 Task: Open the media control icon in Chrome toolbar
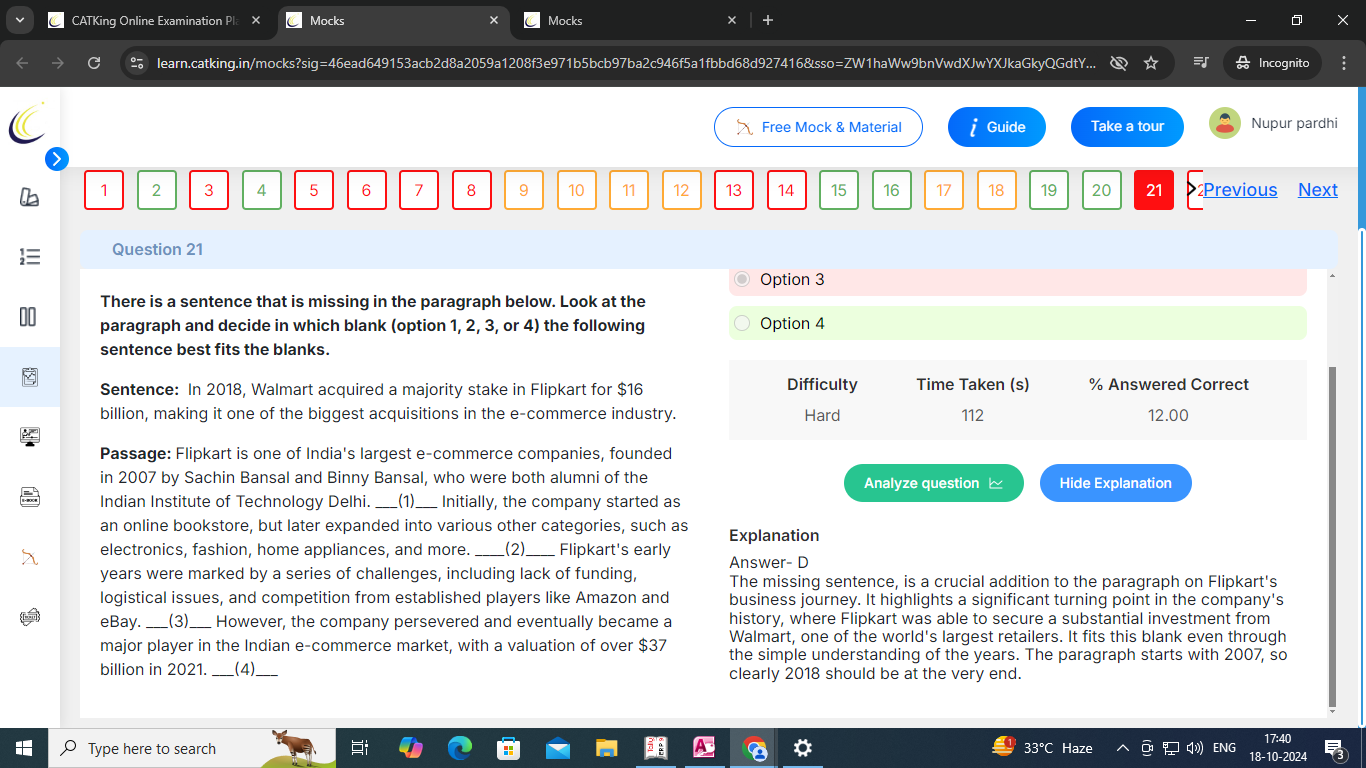coord(1201,63)
